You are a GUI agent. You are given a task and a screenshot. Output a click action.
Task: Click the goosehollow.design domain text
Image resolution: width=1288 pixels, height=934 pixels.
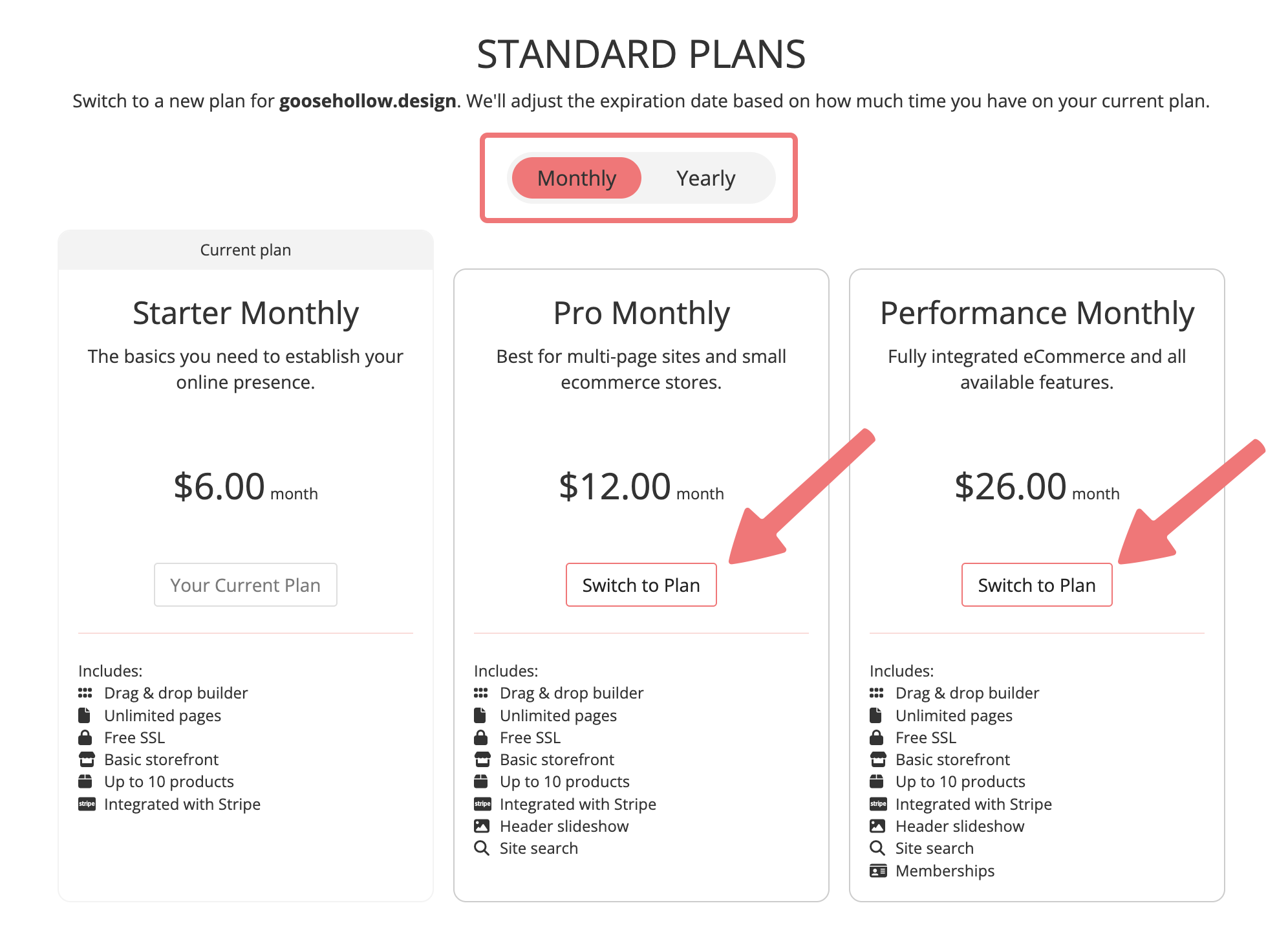coord(367,101)
